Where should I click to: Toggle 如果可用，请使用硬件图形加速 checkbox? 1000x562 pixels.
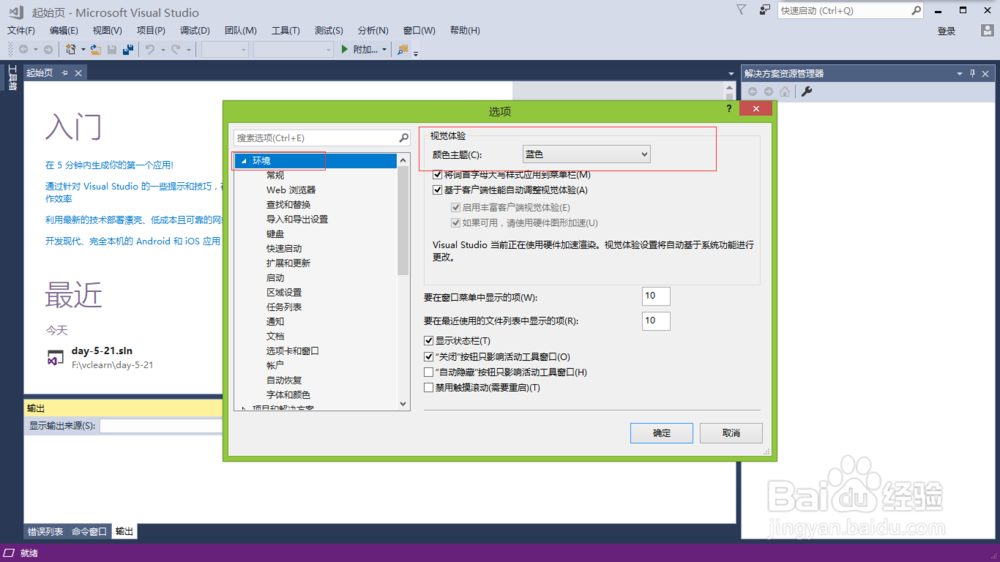click(455, 223)
